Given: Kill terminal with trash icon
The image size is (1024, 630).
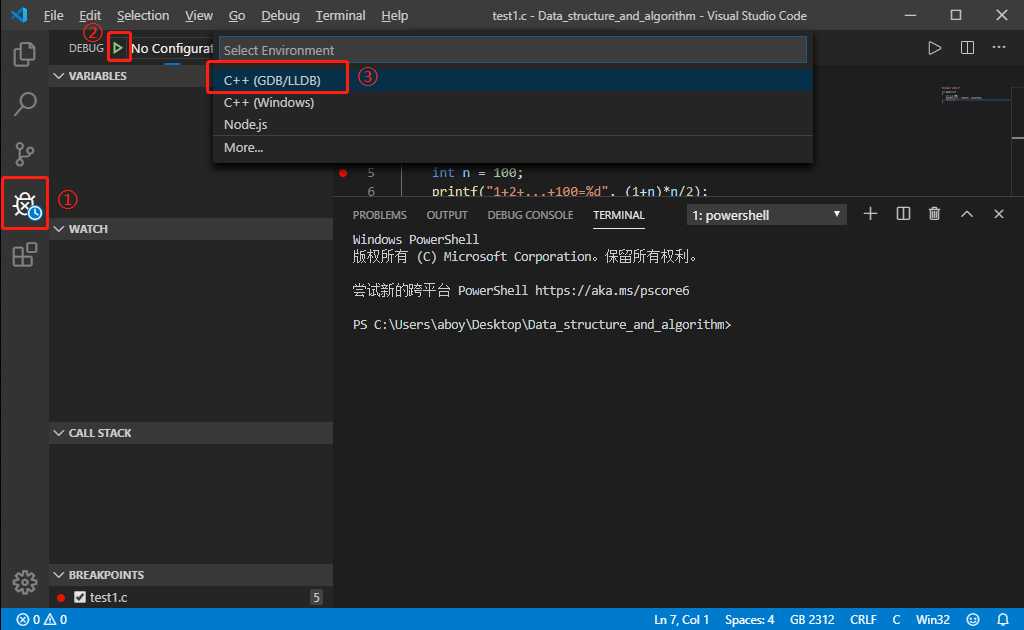Looking at the screenshot, I should (935, 214).
